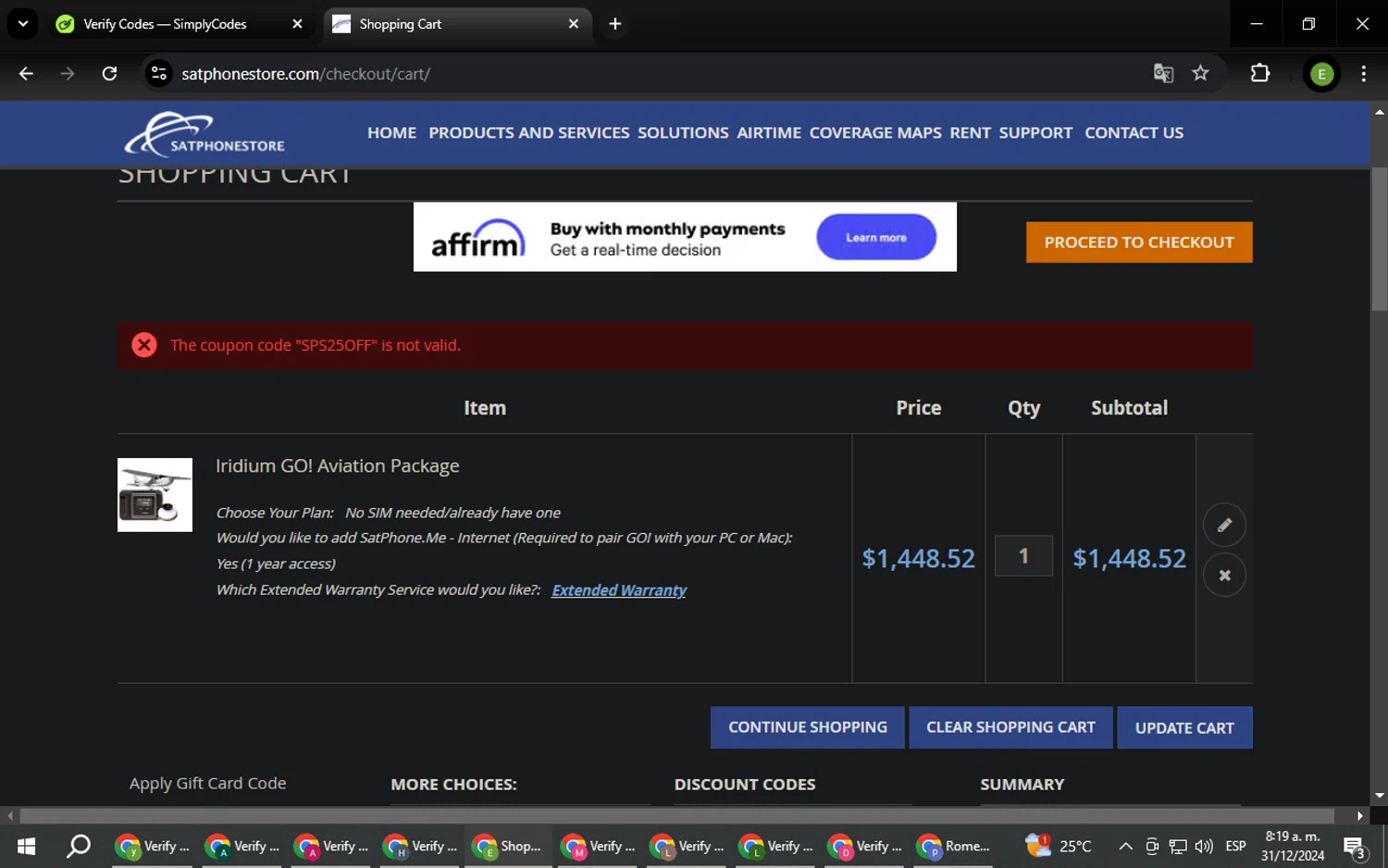Viewport: 1388px width, 868px height.
Task: Open the SOLUTIONS menu
Action: tap(683, 133)
